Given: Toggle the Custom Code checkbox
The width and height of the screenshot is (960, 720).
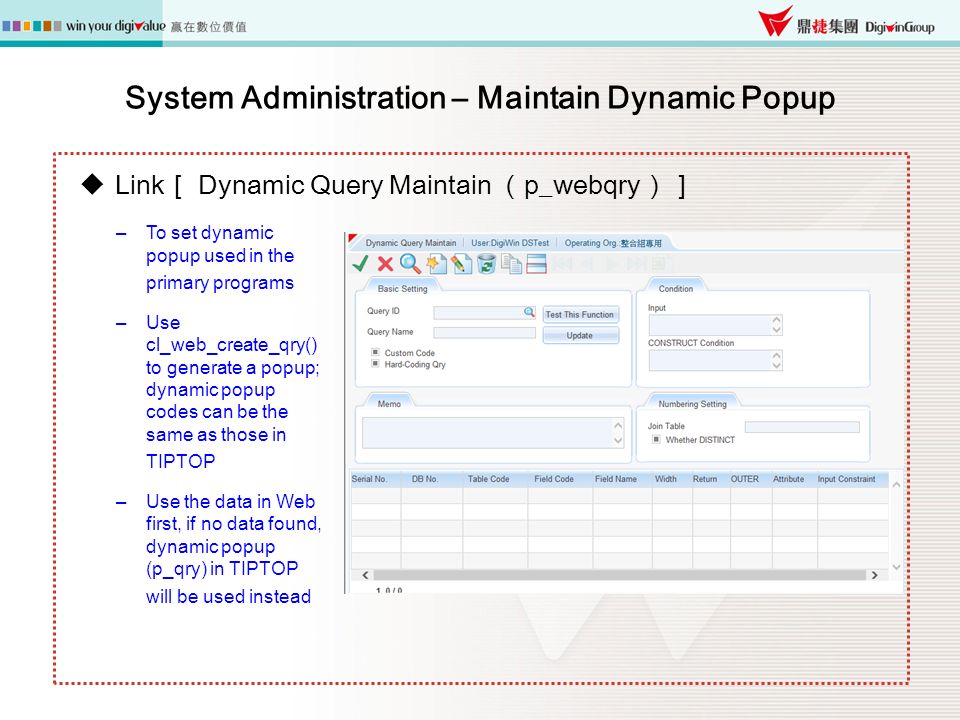Looking at the screenshot, I should tap(375, 352).
